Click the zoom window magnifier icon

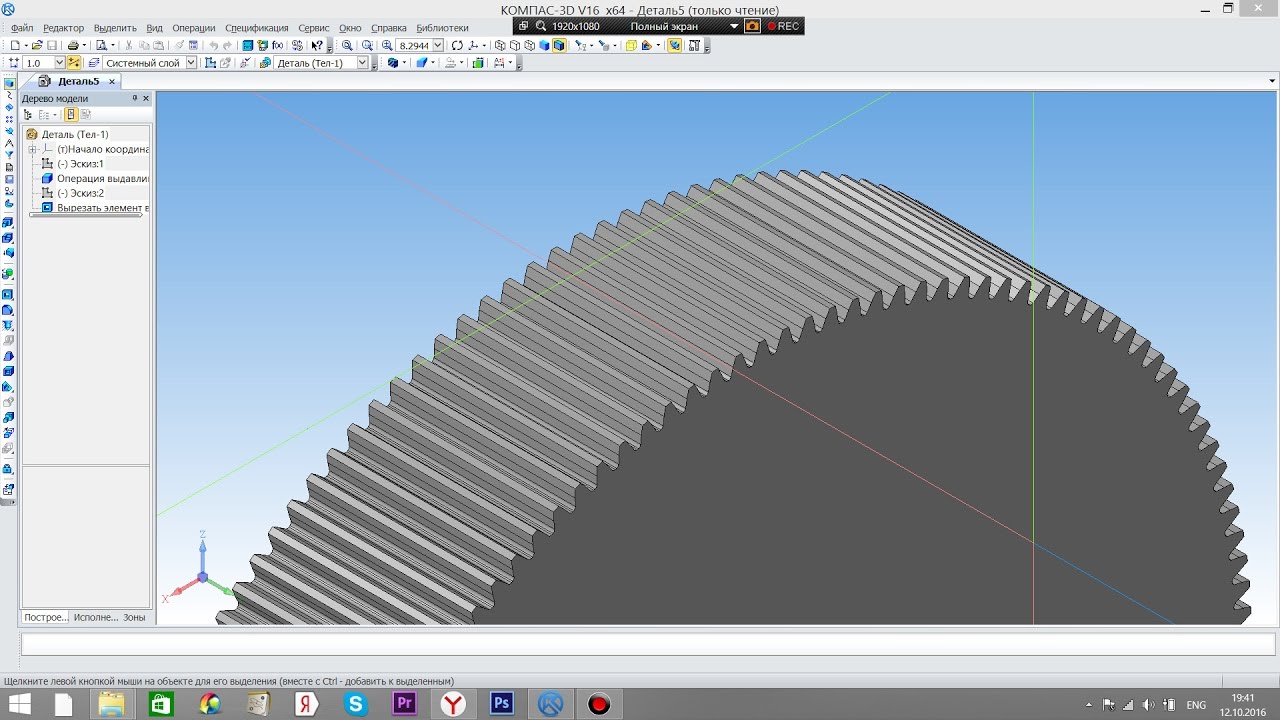click(347, 45)
